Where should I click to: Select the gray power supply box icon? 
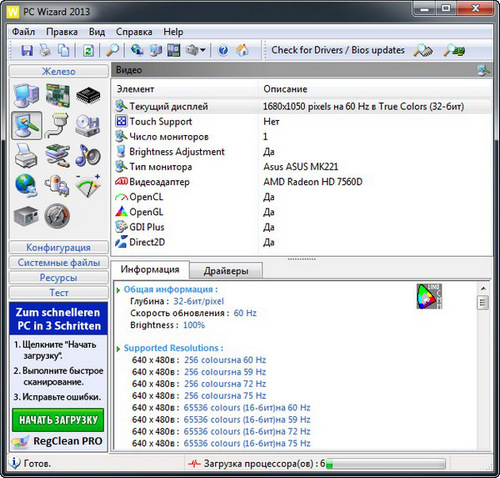tap(26, 216)
